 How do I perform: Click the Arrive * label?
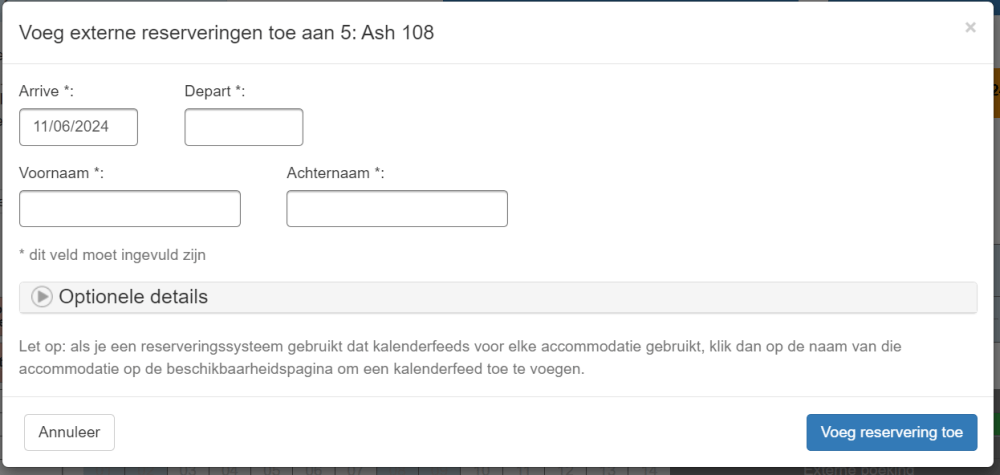pyautogui.click(x=47, y=91)
